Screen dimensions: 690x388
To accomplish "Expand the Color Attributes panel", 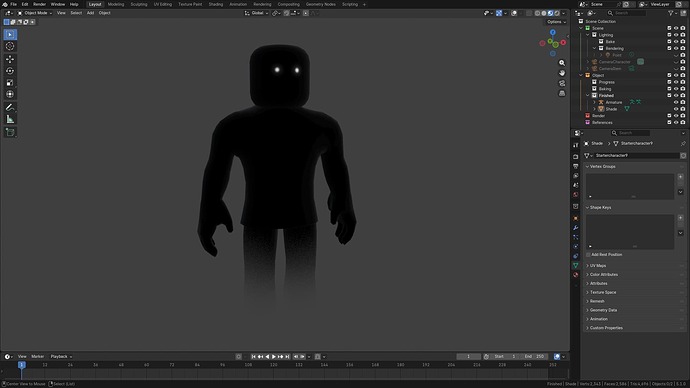I will coord(604,275).
